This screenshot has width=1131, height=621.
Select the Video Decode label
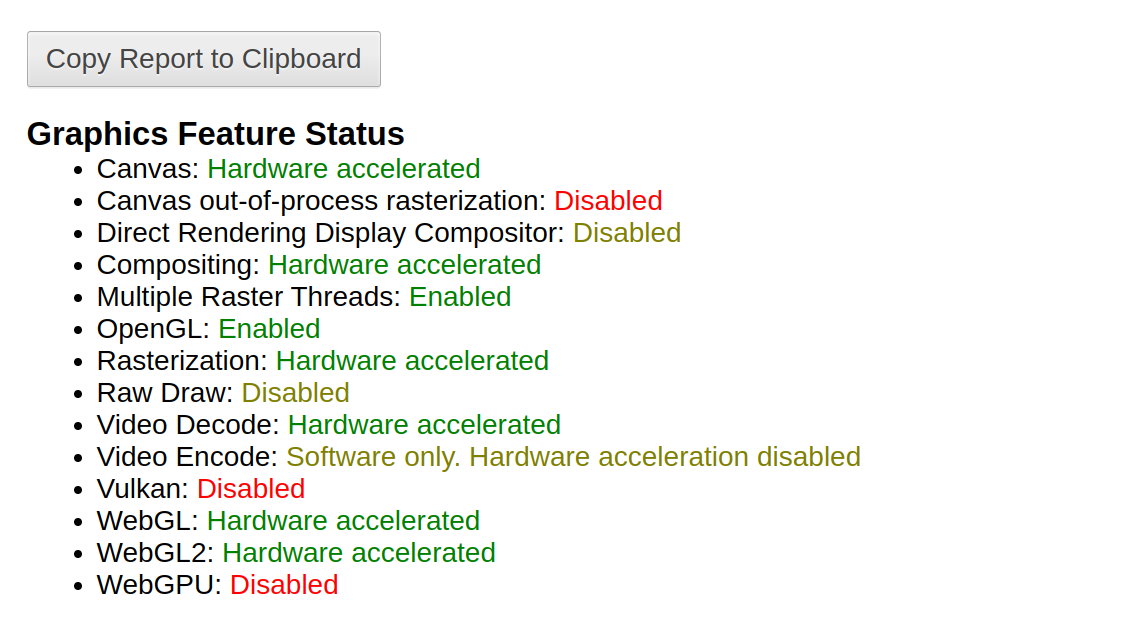point(188,425)
